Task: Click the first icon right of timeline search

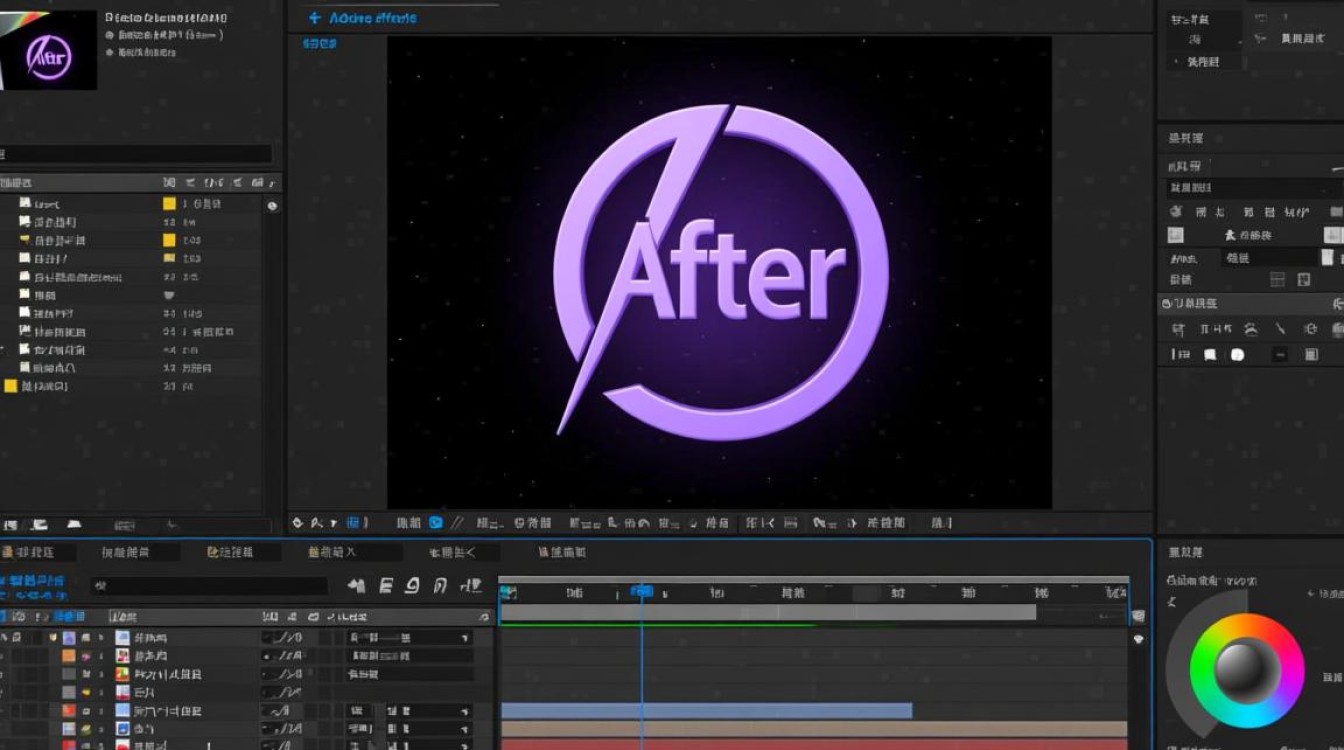Action: pyautogui.click(x=356, y=586)
